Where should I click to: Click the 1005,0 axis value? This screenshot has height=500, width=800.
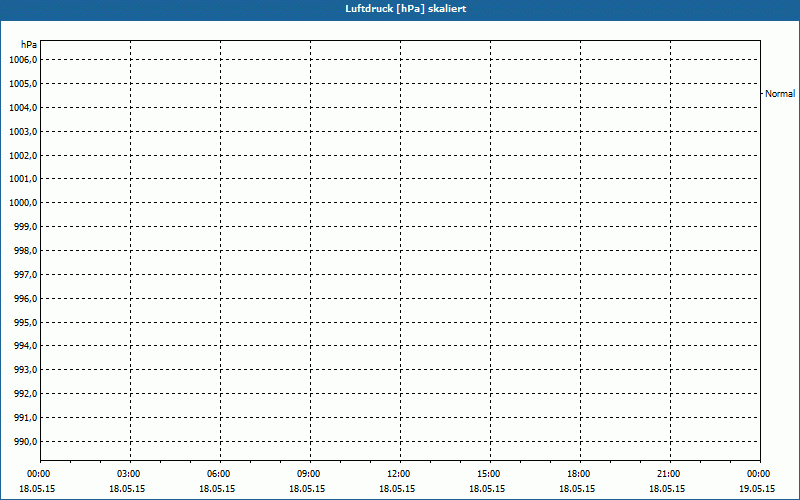tap(23, 84)
